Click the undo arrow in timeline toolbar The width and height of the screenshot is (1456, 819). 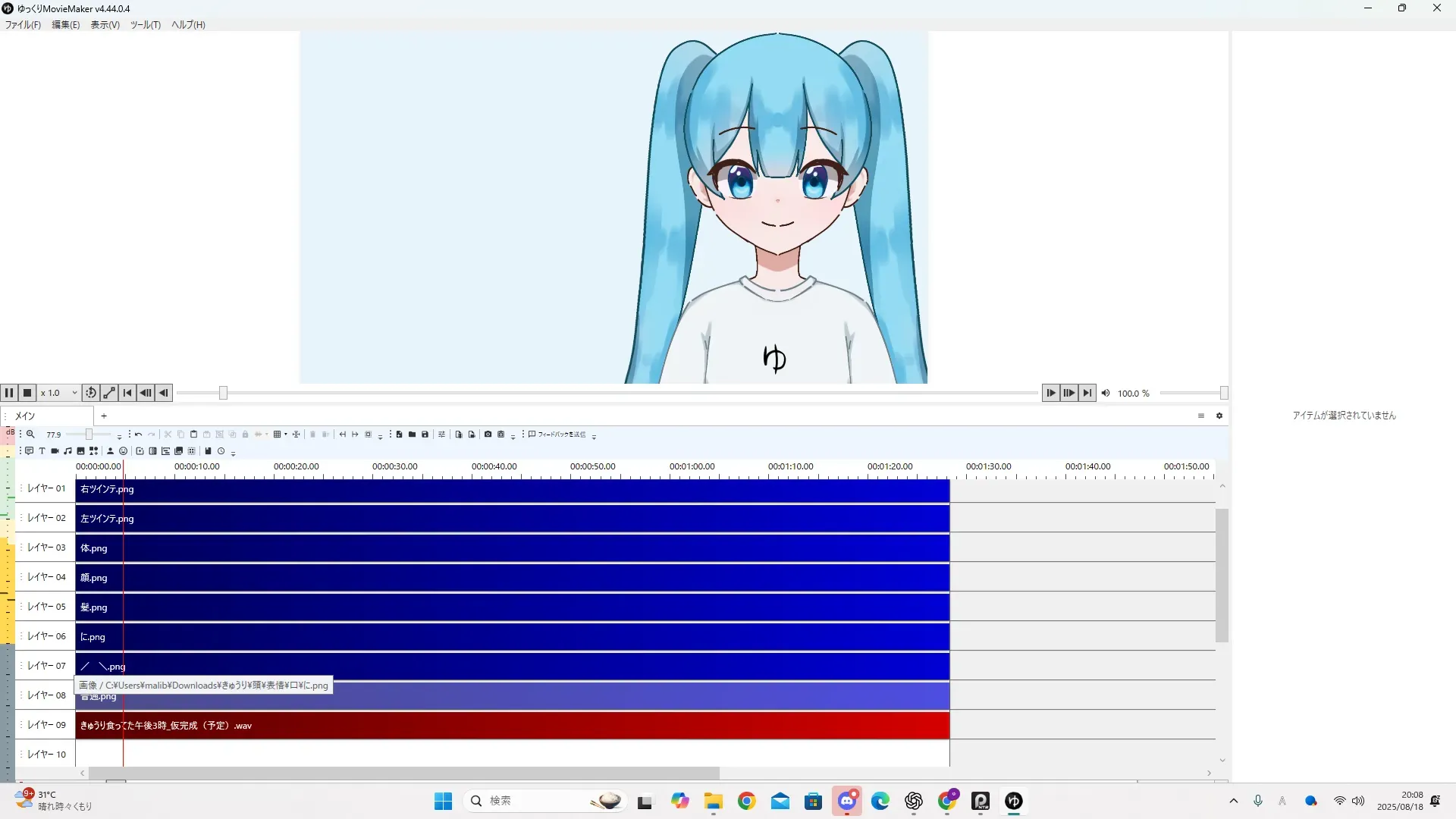coord(139,435)
